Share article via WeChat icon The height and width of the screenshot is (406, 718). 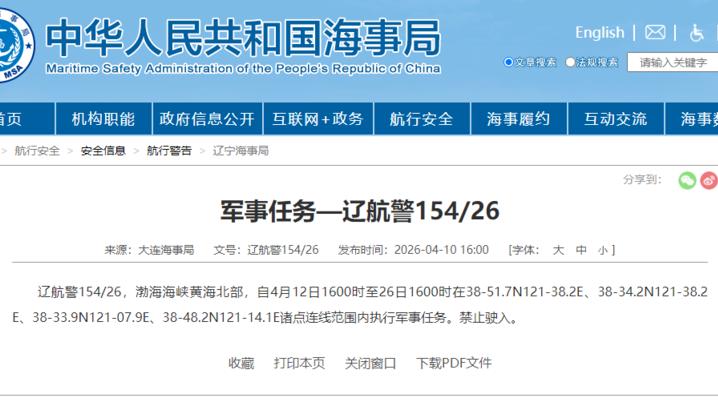pos(687,180)
